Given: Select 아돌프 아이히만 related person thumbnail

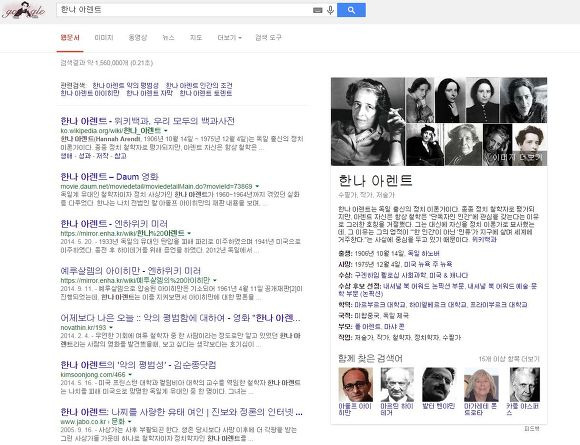Looking at the screenshot, I should [355, 384].
